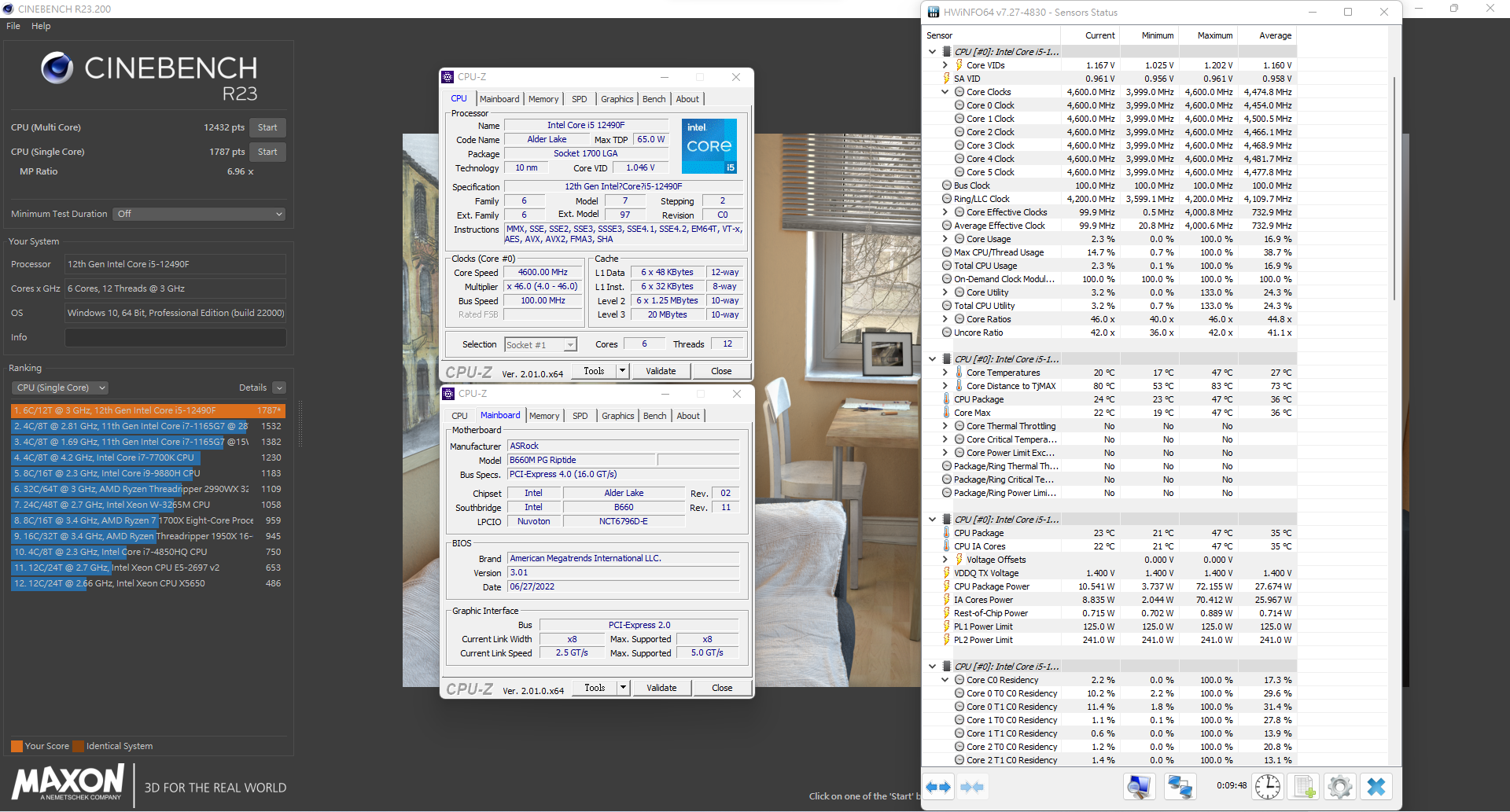
Task: Switch to Bench tab in Mainboard CPU-Z window
Action: [654, 416]
